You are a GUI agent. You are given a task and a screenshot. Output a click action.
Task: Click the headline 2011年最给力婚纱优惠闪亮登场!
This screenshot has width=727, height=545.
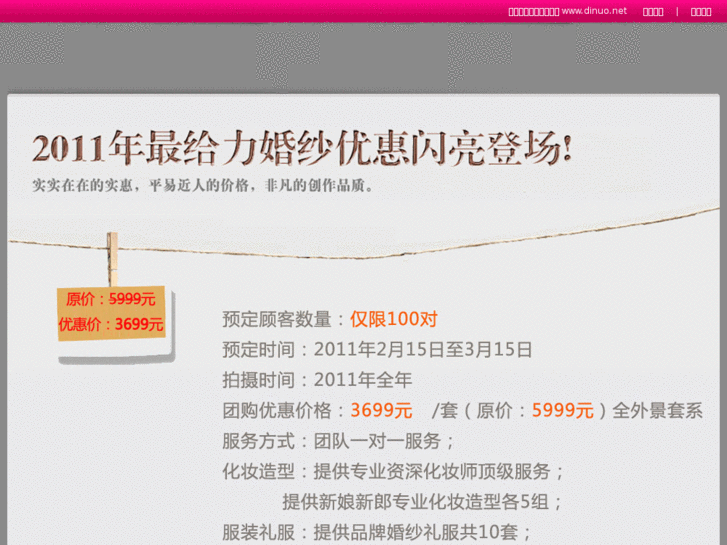(x=302, y=148)
